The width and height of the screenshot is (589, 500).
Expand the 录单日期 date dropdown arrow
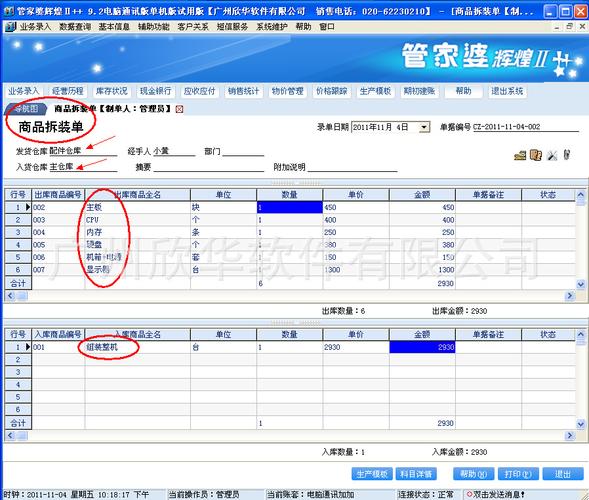(424, 127)
